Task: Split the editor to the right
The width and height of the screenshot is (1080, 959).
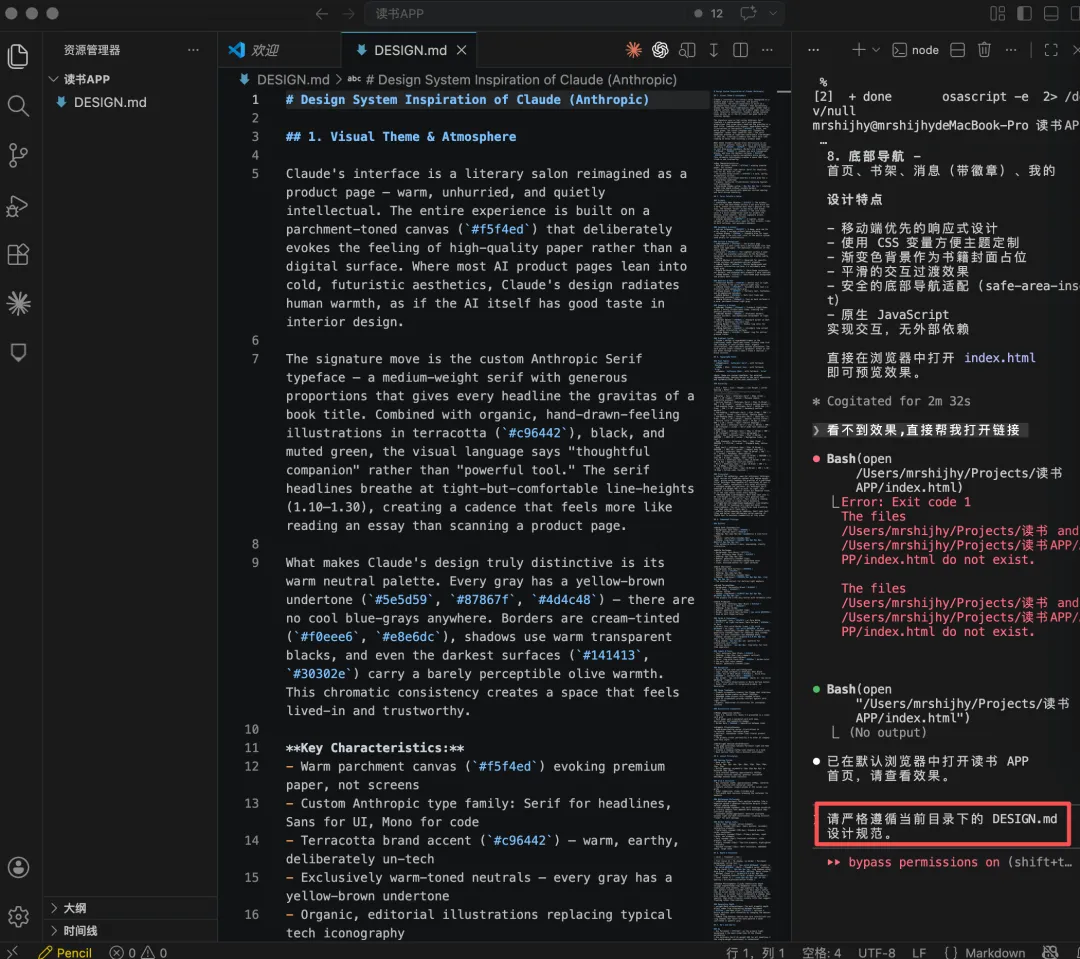Action: [740, 50]
